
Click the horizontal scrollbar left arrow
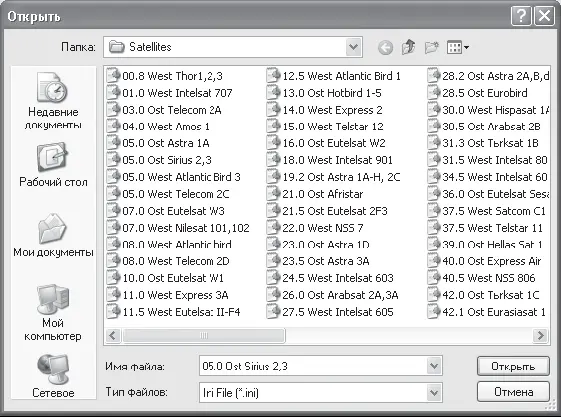[113, 335]
